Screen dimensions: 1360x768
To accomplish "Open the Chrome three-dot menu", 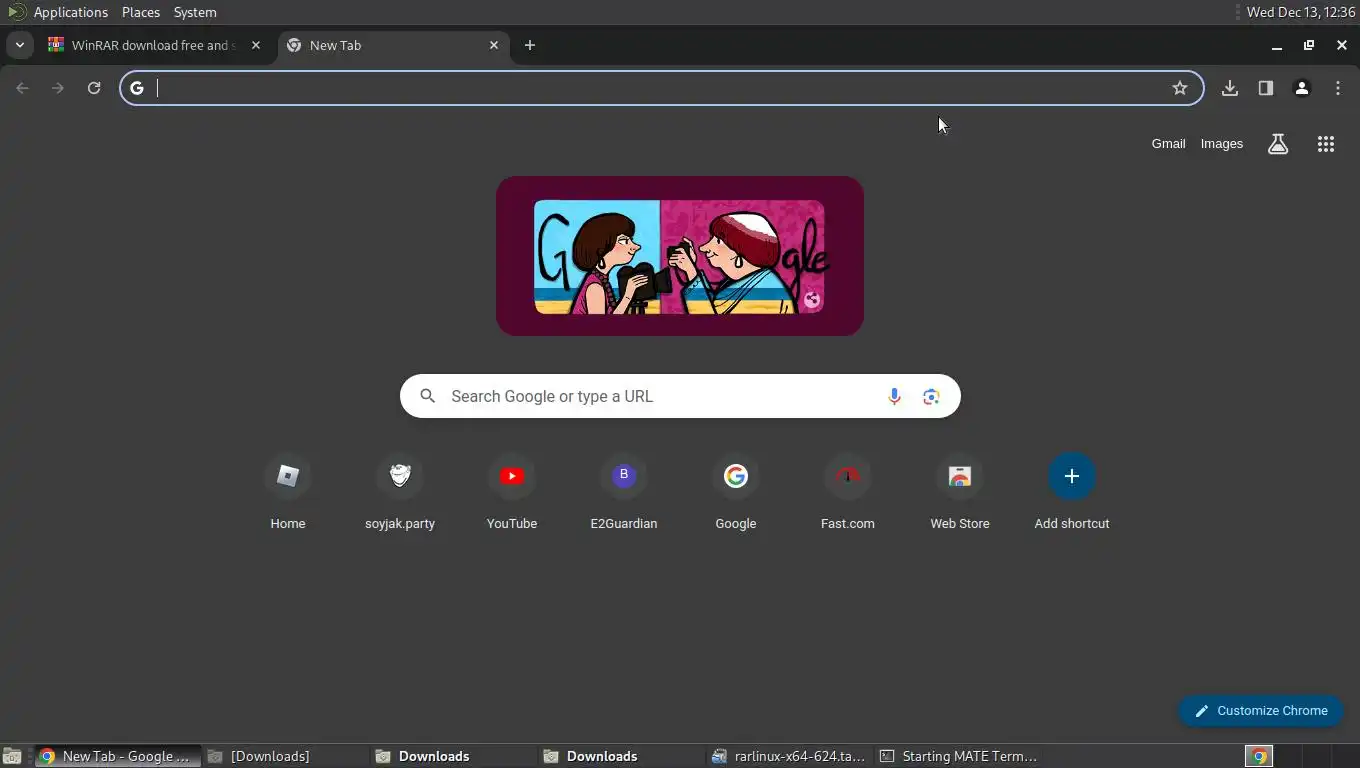I will pos(1338,88).
